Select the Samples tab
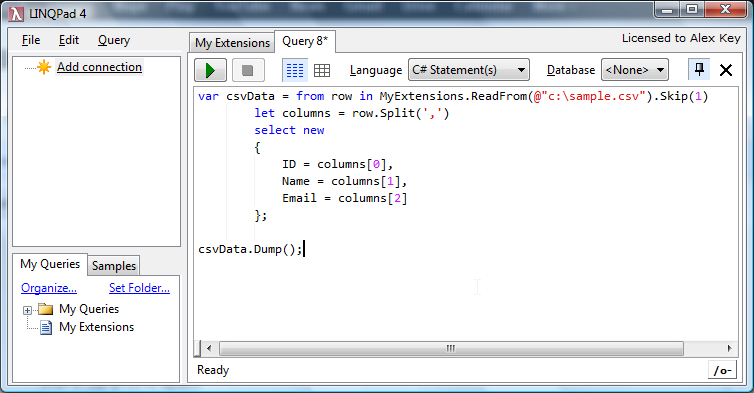This screenshot has height=393, width=754. pos(114,266)
